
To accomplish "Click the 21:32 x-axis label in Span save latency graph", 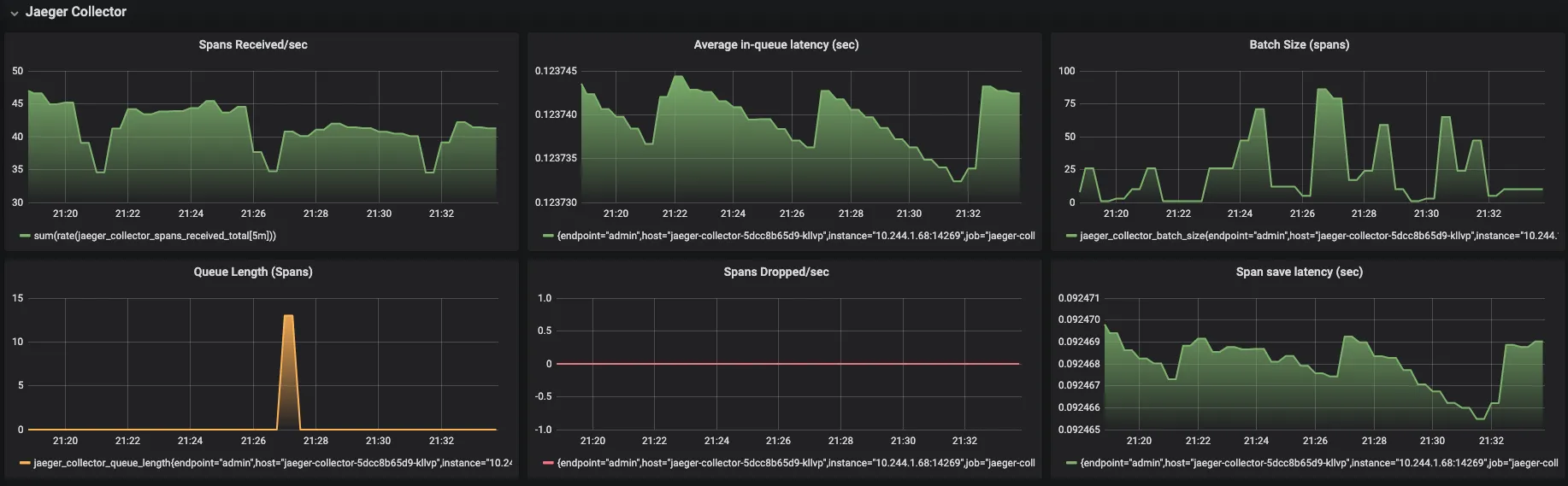I will [x=1491, y=441].
